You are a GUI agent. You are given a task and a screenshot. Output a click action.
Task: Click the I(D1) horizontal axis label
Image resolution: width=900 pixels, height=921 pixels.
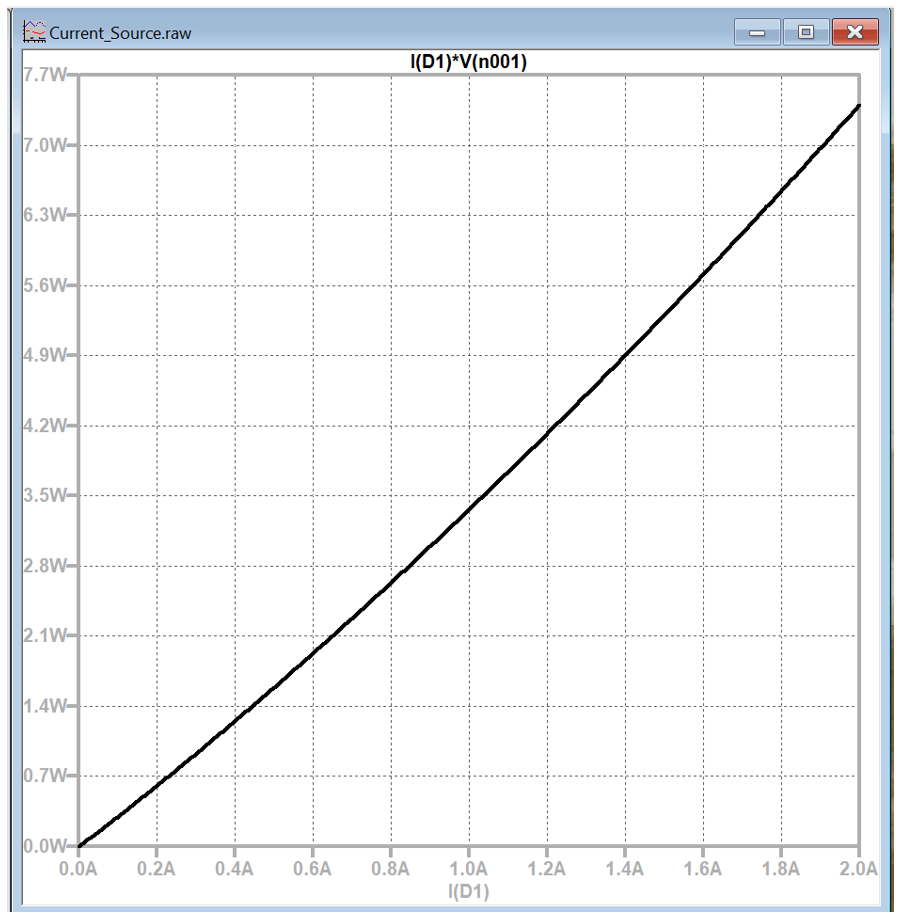pyautogui.click(x=468, y=892)
